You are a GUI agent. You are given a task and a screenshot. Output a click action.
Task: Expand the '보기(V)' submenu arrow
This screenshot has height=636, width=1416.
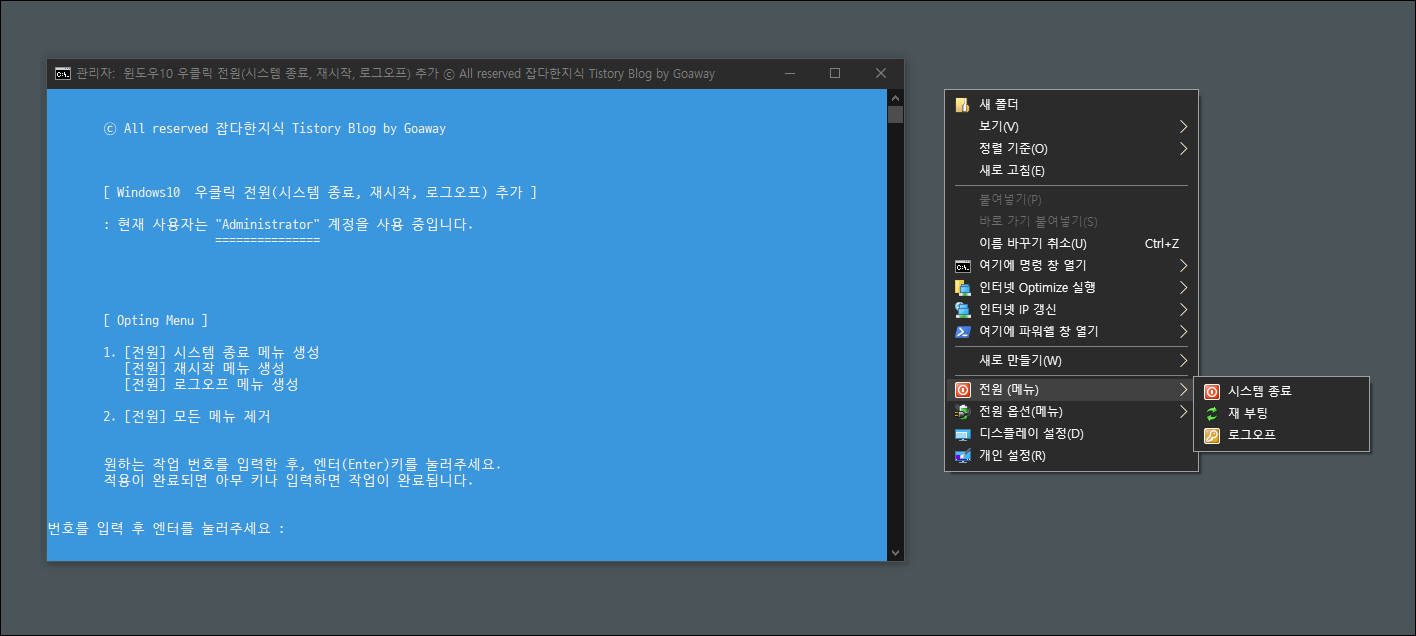pos(1183,127)
